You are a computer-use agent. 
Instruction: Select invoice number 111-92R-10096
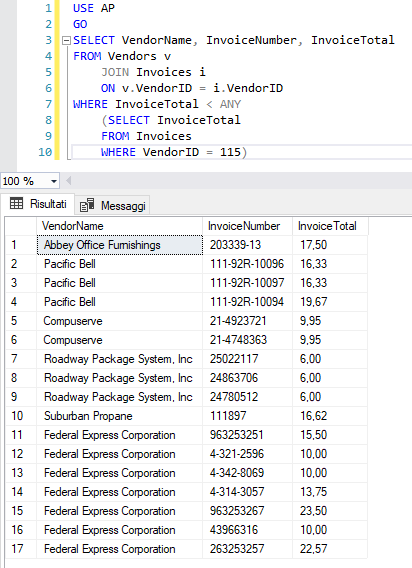click(x=247, y=264)
